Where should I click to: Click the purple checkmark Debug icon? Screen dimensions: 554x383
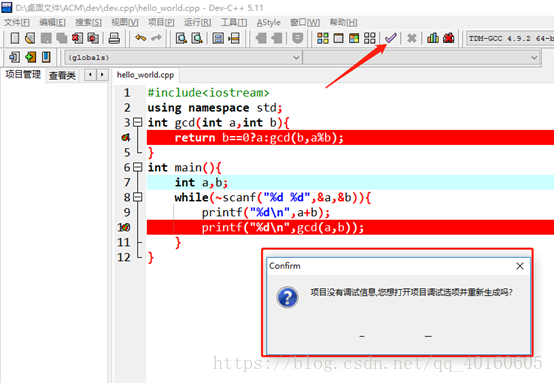(390, 38)
